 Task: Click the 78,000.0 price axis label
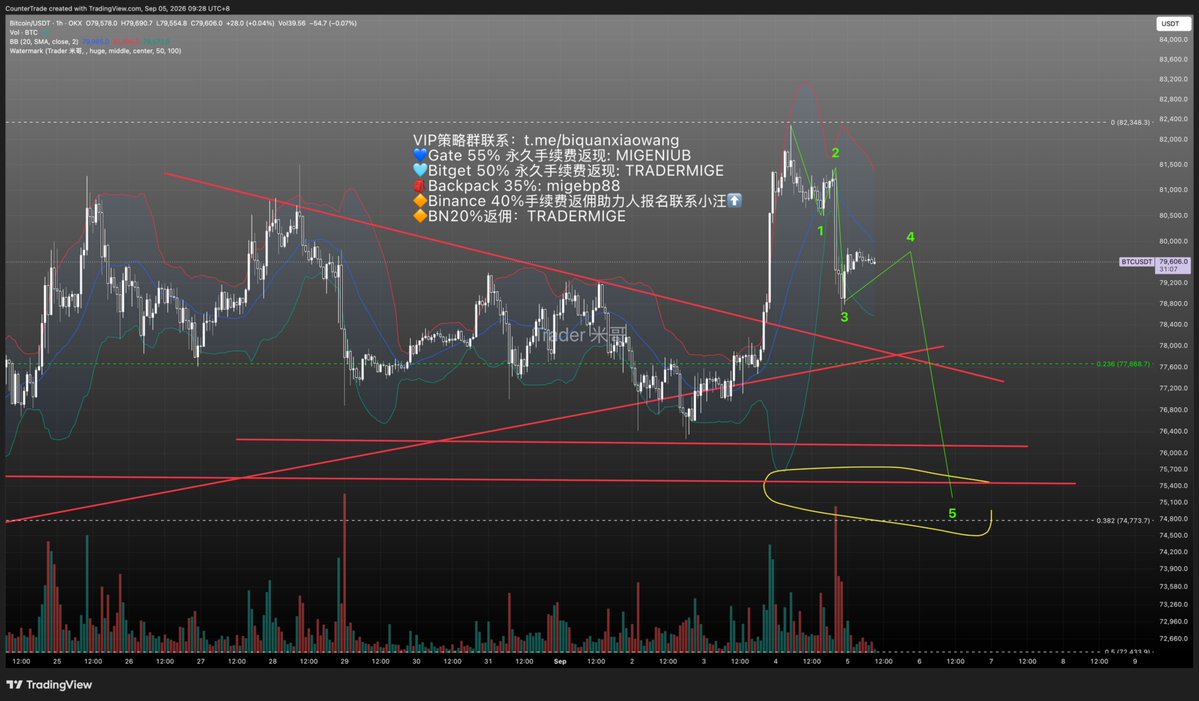1173,346
